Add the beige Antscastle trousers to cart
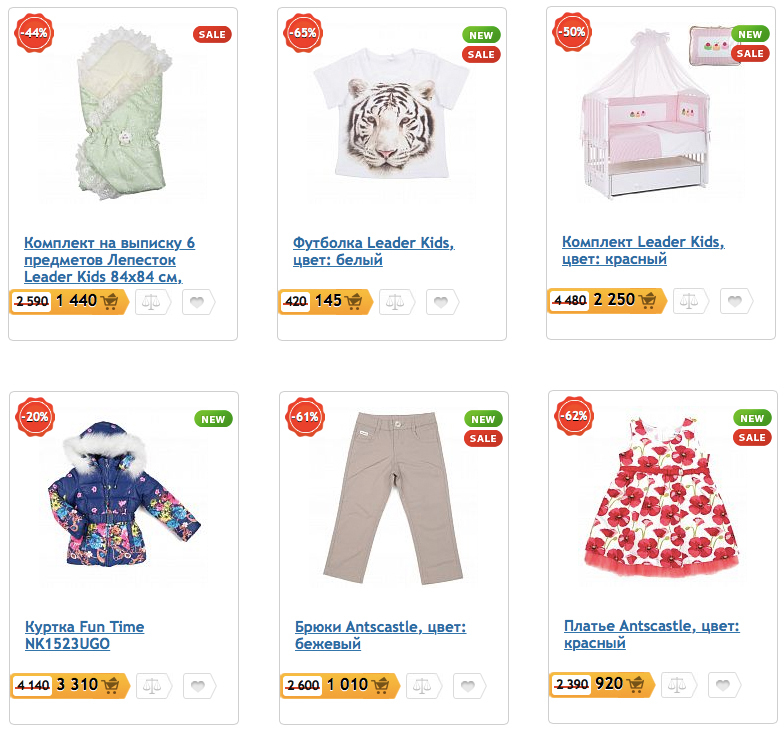 click(x=381, y=686)
